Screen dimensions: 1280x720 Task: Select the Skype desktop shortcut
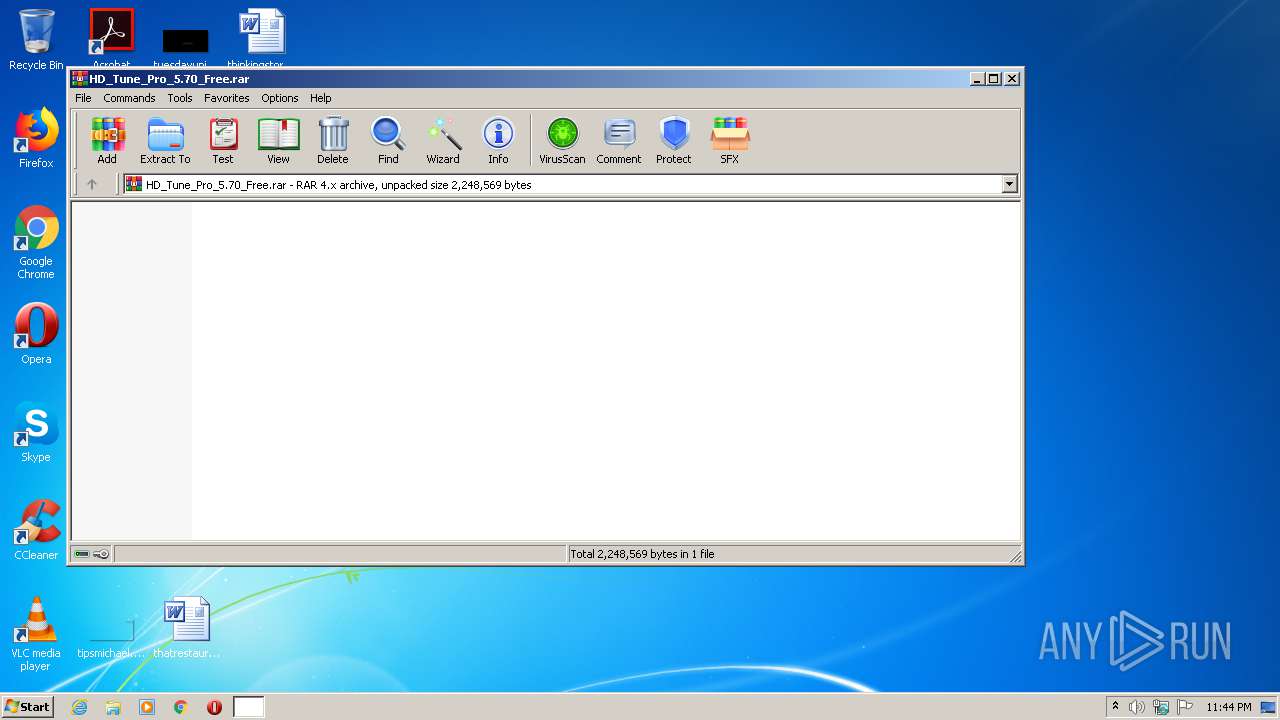(36, 431)
